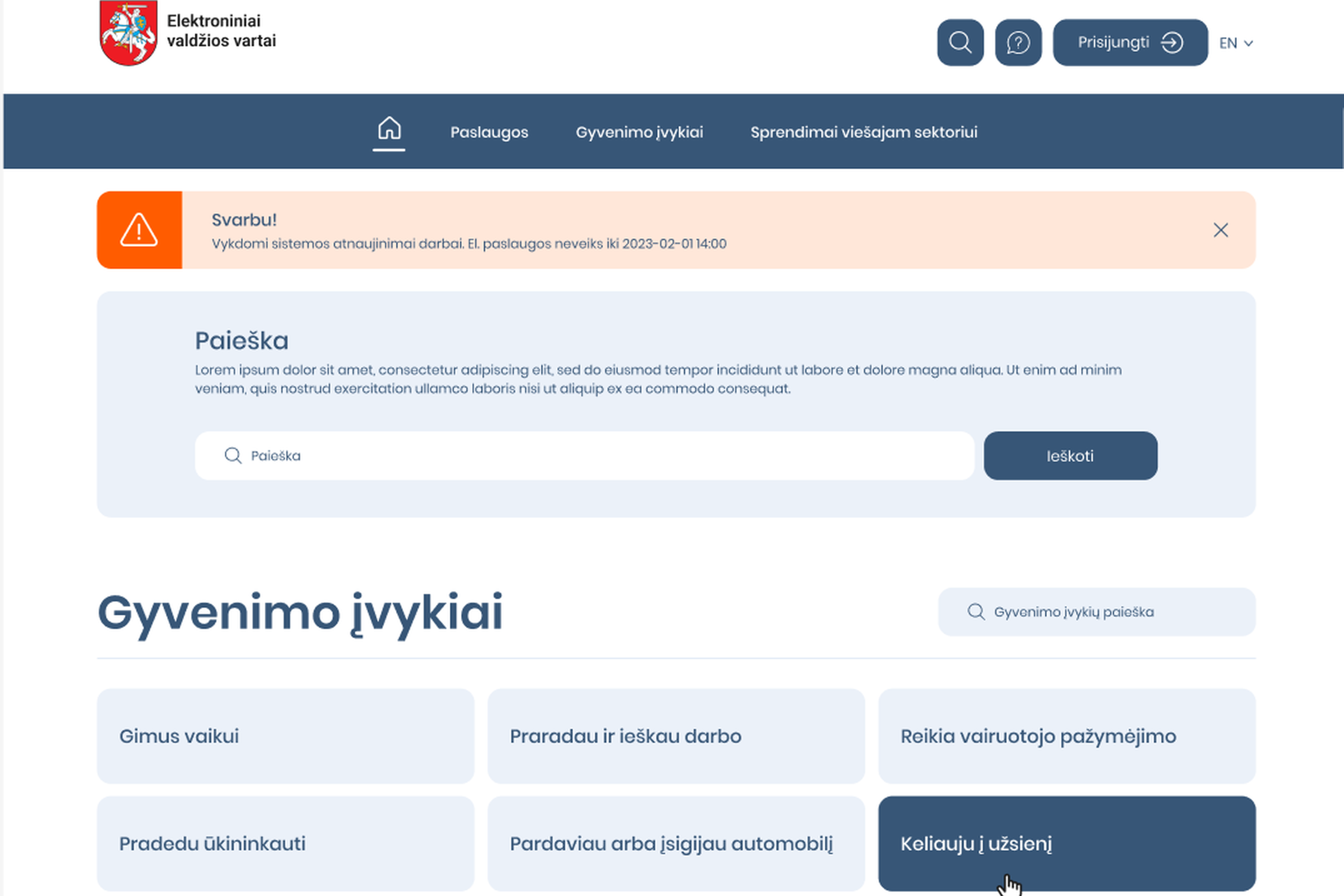This screenshot has width=1344, height=896.
Task: Open Sprendimai viešajam sektoriui menu item
Action: [x=864, y=132]
